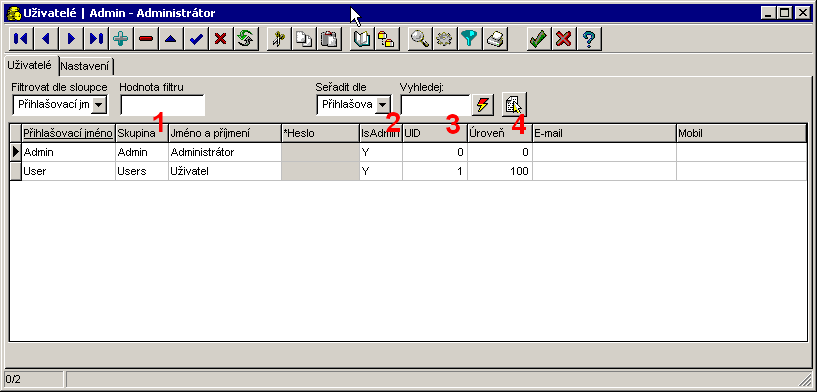Click the Hodnota filtru input field

(163, 105)
